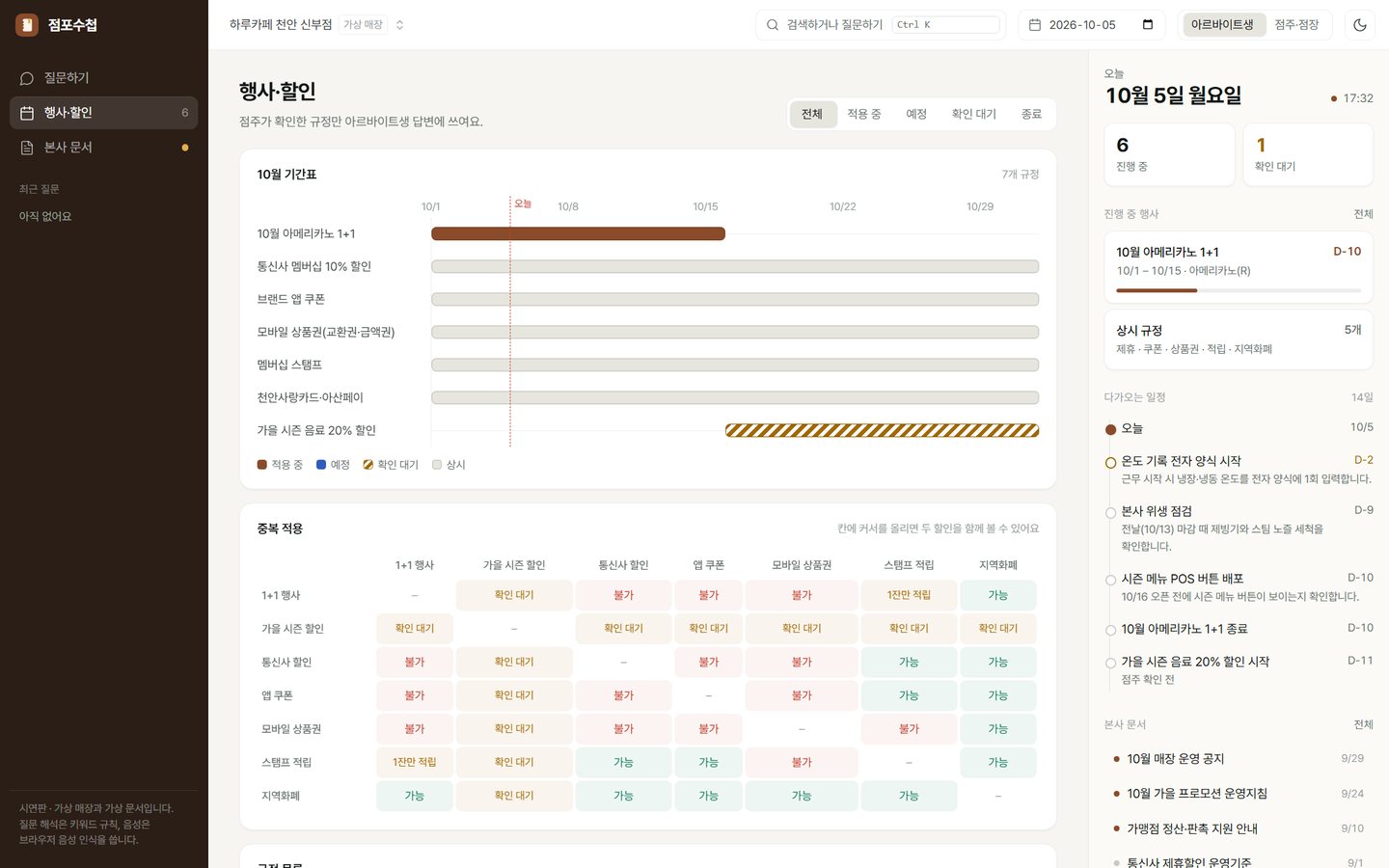Screen dimensions: 1389x868
Task: Open 질문하기 chat icon in sidebar
Action: [27, 78]
